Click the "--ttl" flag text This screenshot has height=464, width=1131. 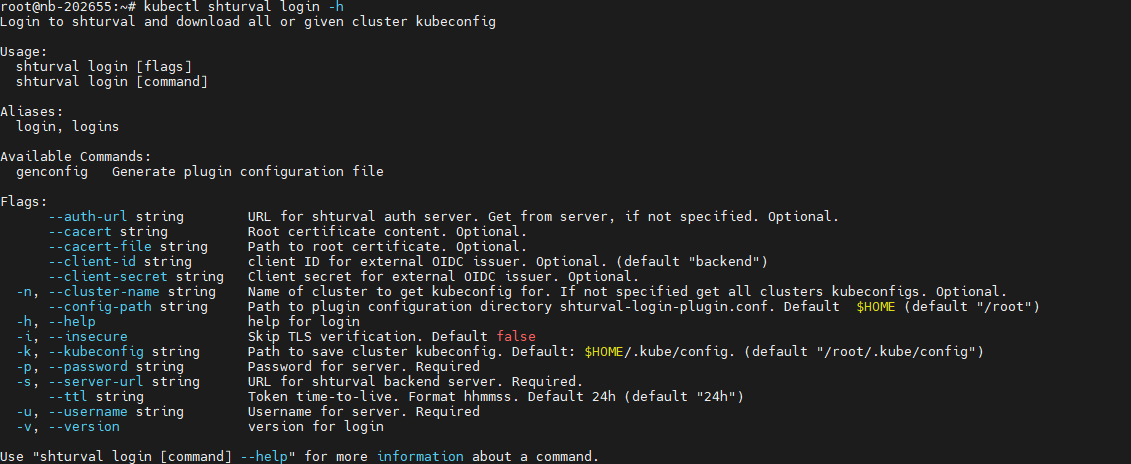coord(68,396)
